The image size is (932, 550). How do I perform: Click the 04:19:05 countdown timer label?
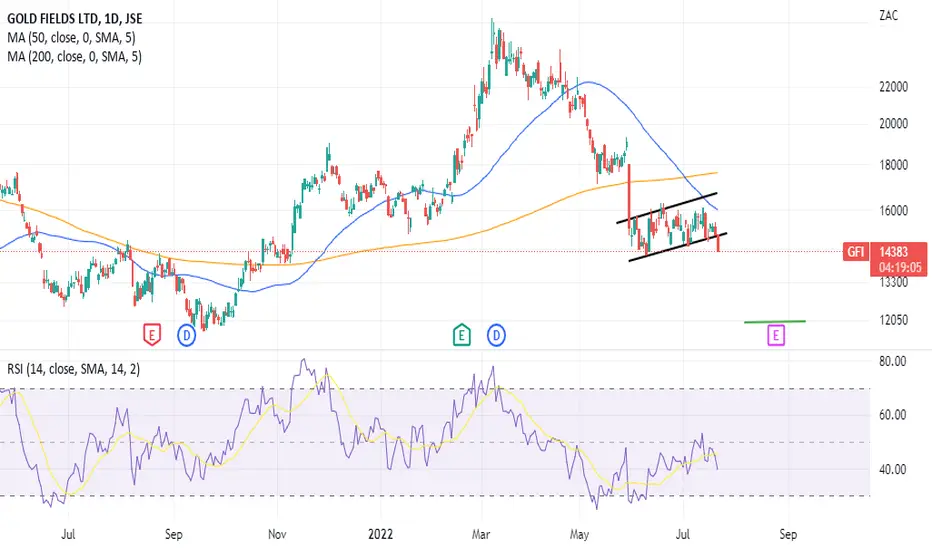coord(898,268)
